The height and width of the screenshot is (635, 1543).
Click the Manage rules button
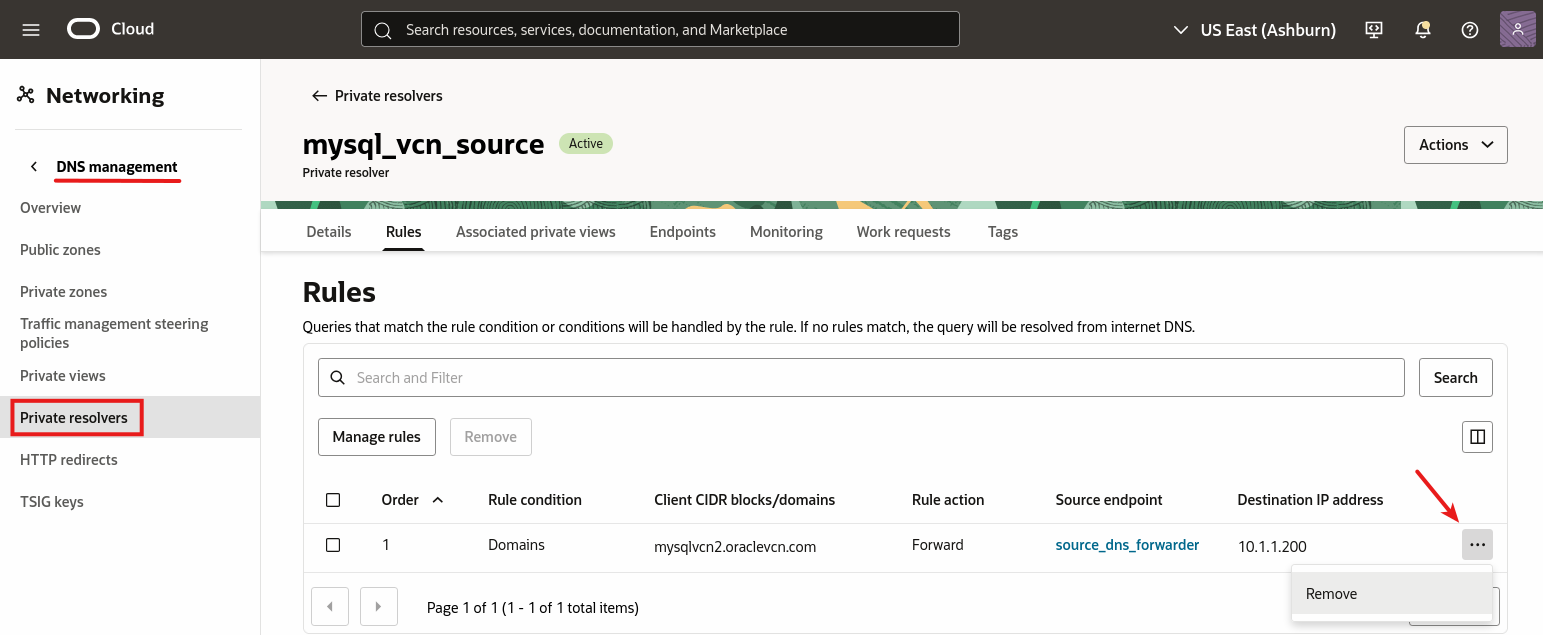pos(376,437)
